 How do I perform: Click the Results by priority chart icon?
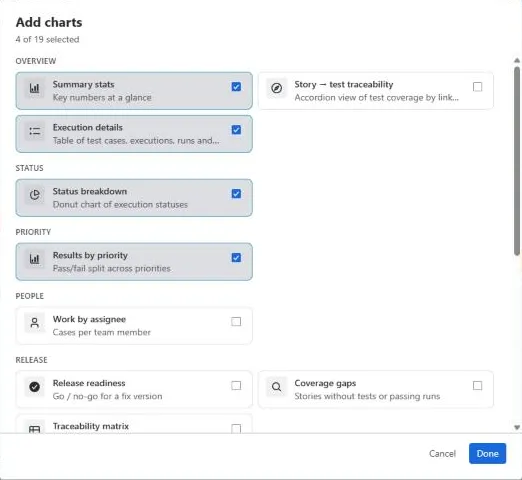pyautogui.click(x=34, y=259)
